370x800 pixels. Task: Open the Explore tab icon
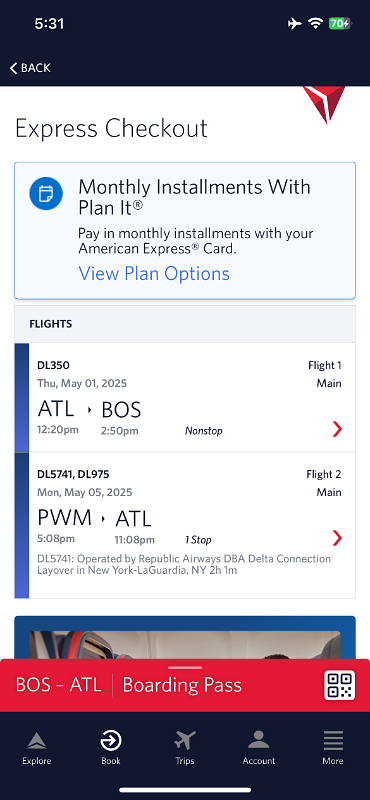(37, 741)
